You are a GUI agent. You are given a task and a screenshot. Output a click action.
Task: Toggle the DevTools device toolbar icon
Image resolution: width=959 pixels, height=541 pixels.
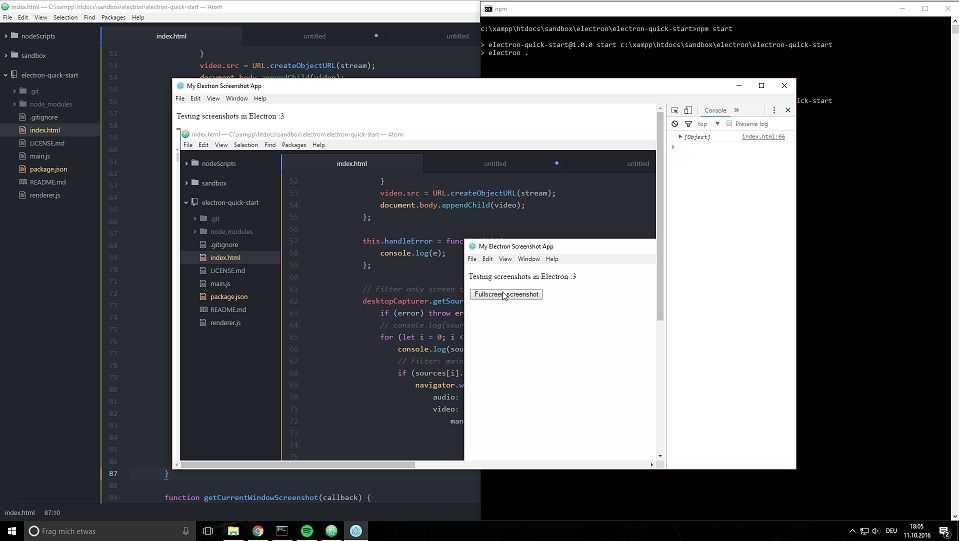click(689, 110)
